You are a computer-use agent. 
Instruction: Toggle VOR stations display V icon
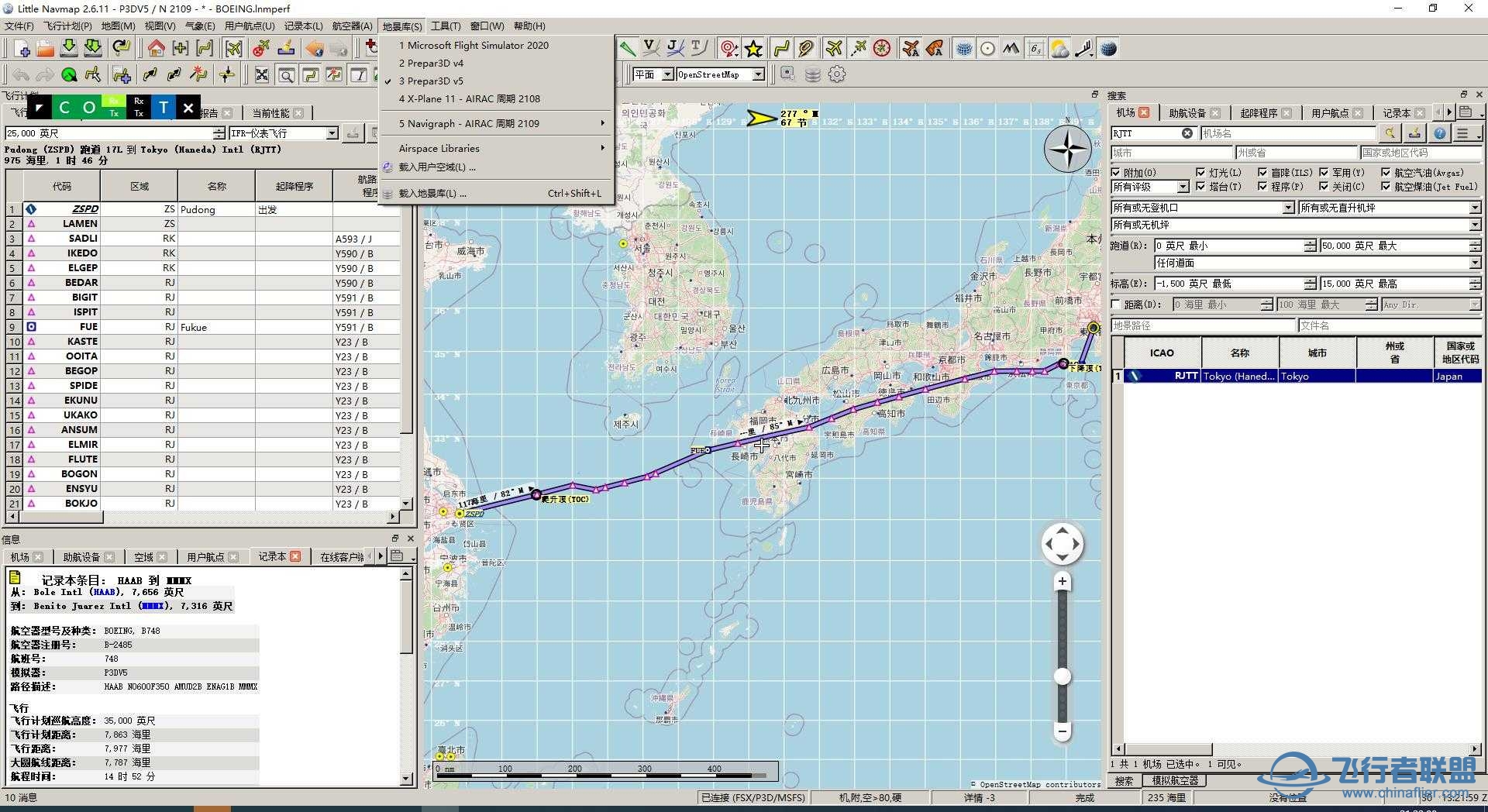click(650, 49)
